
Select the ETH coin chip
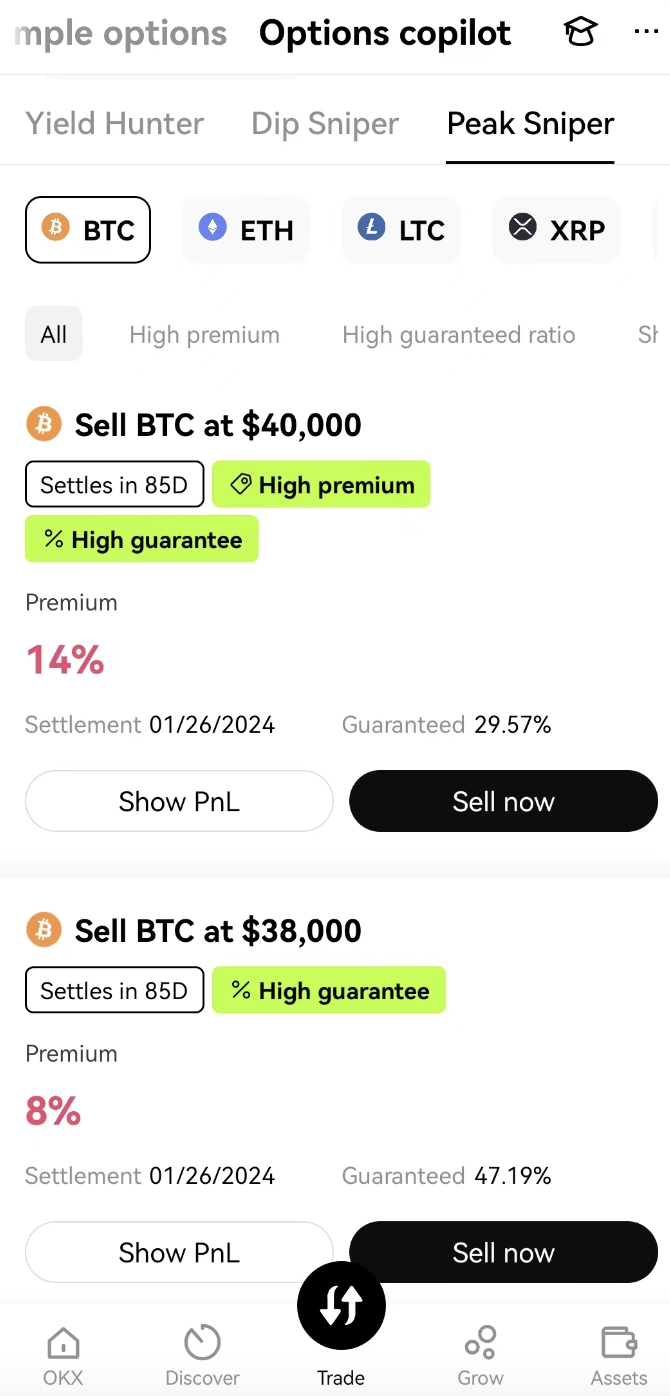click(x=246, y=230)
